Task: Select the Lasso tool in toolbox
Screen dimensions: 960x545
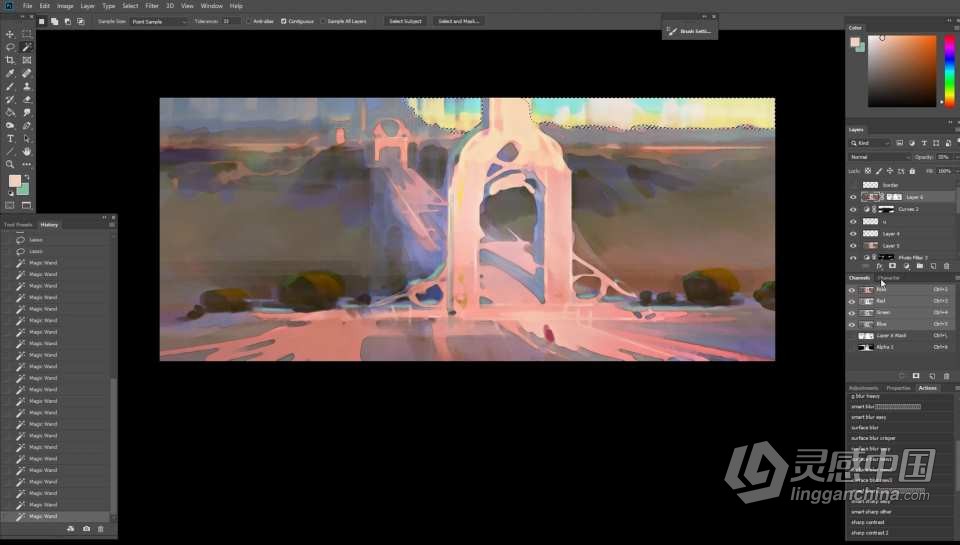Action: pos(10,47)
